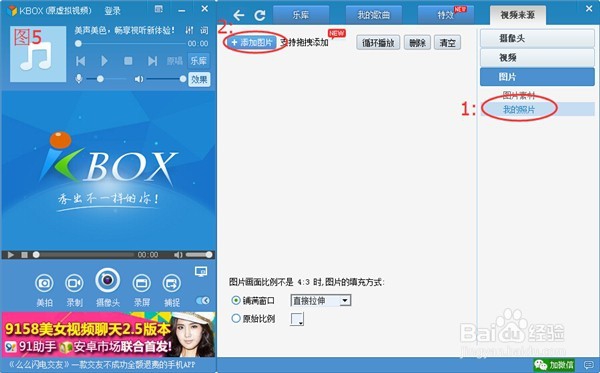Open the 乐库 tab
Image resolution: width=600 pixels, height=373 pixels.
point(301,15)
